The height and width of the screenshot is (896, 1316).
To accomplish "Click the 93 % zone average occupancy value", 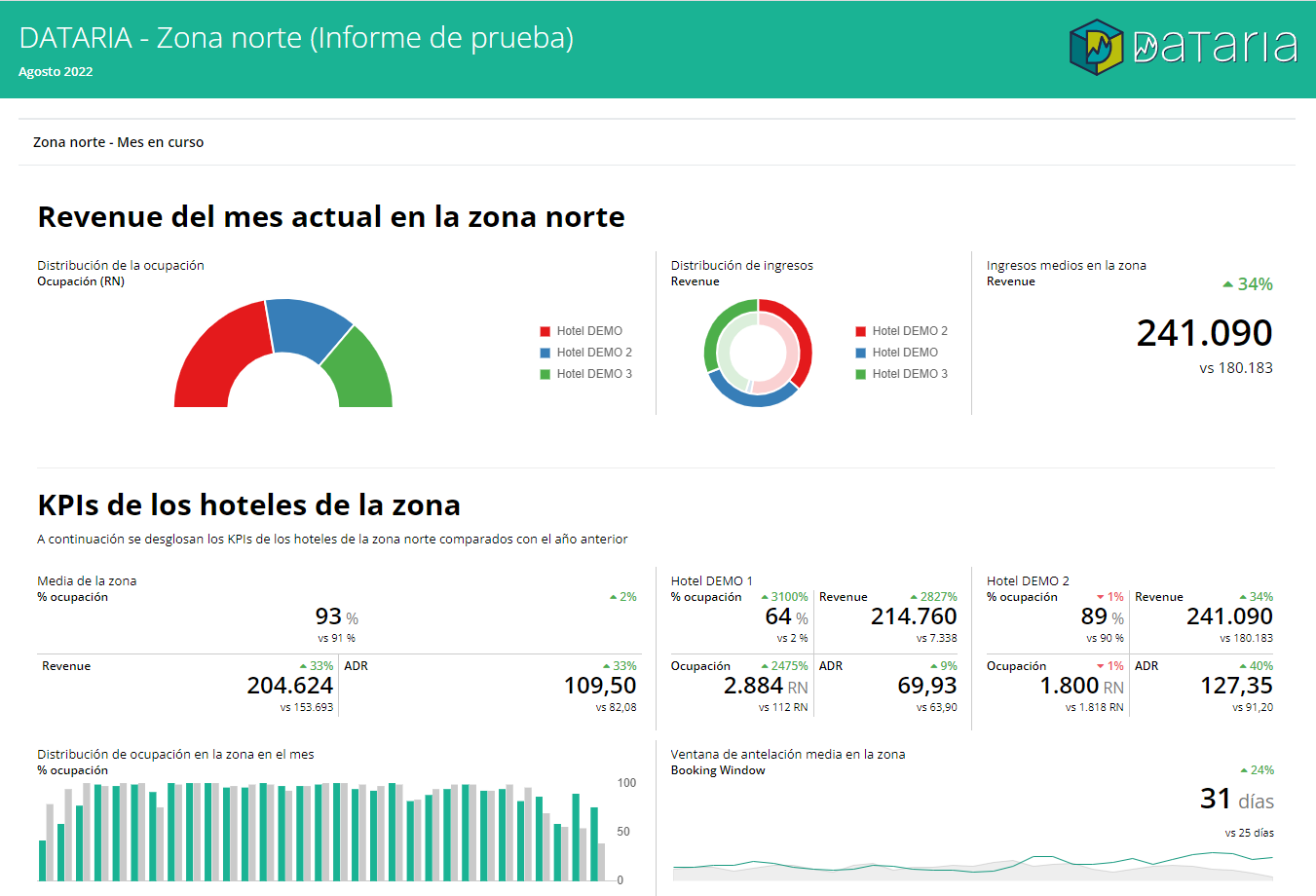I will pos(337,616).
